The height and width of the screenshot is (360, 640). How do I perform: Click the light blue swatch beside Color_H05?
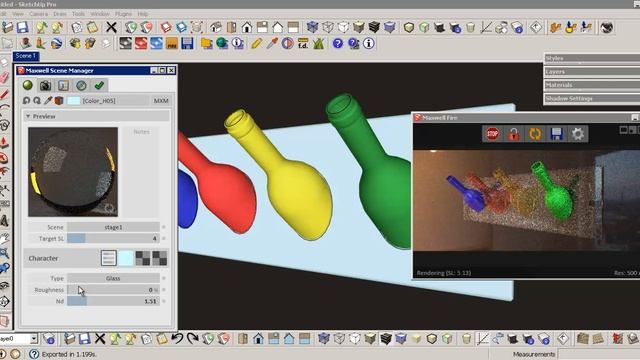(x=73, y=100)
